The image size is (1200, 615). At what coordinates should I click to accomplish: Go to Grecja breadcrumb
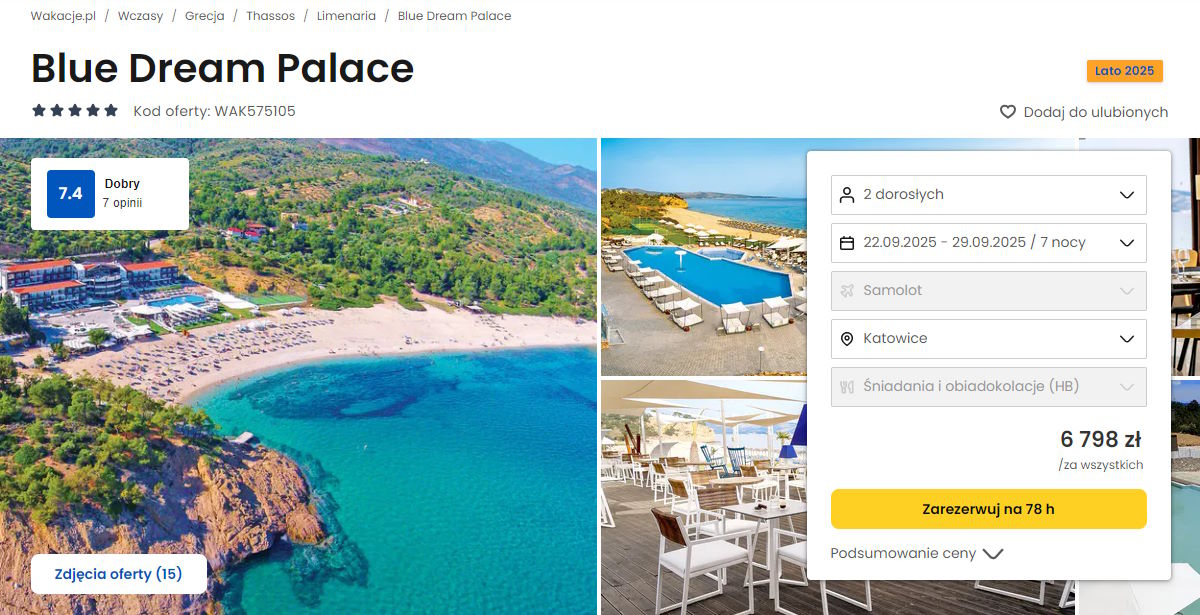(x=204, y=16)
